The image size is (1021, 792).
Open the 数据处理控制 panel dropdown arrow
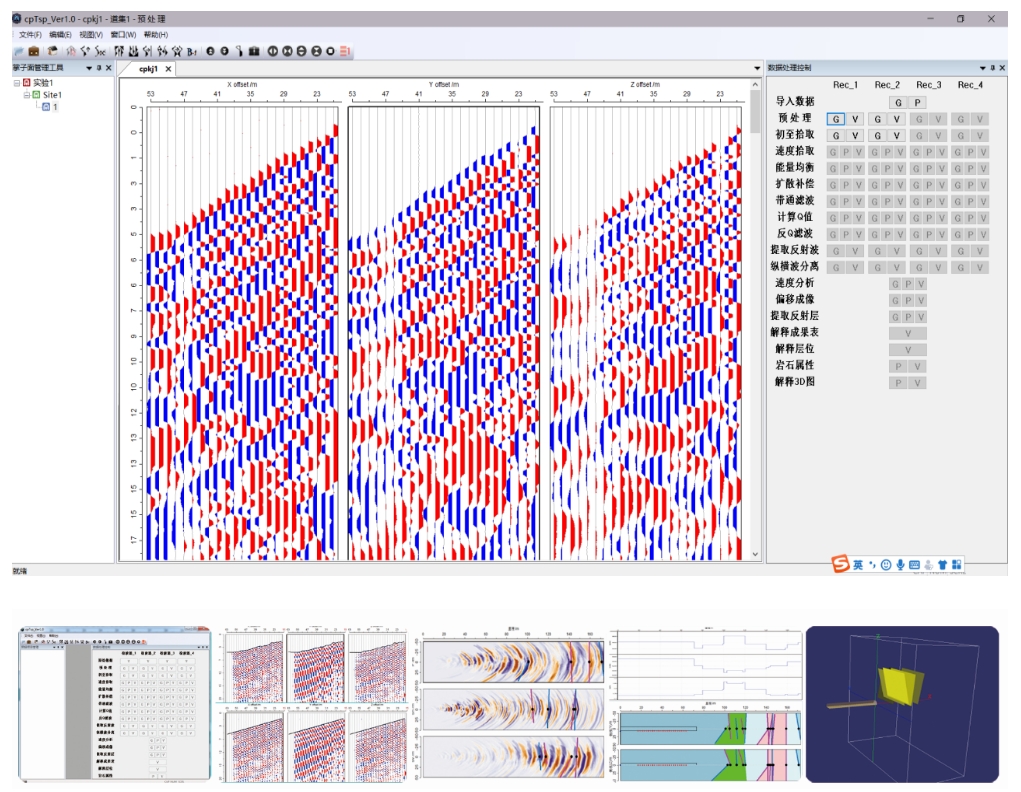pyautogui.click(x=981, y=68)
